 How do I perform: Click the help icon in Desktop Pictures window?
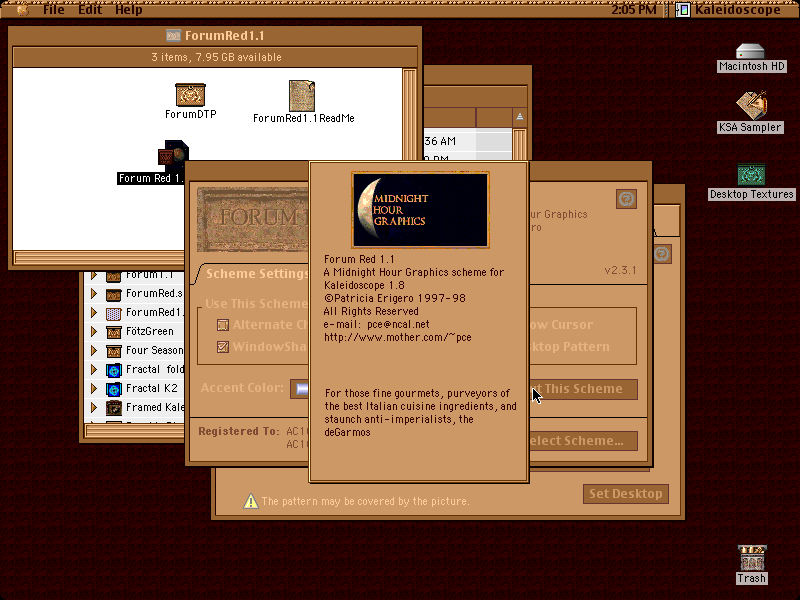click(x=662, y=254)
